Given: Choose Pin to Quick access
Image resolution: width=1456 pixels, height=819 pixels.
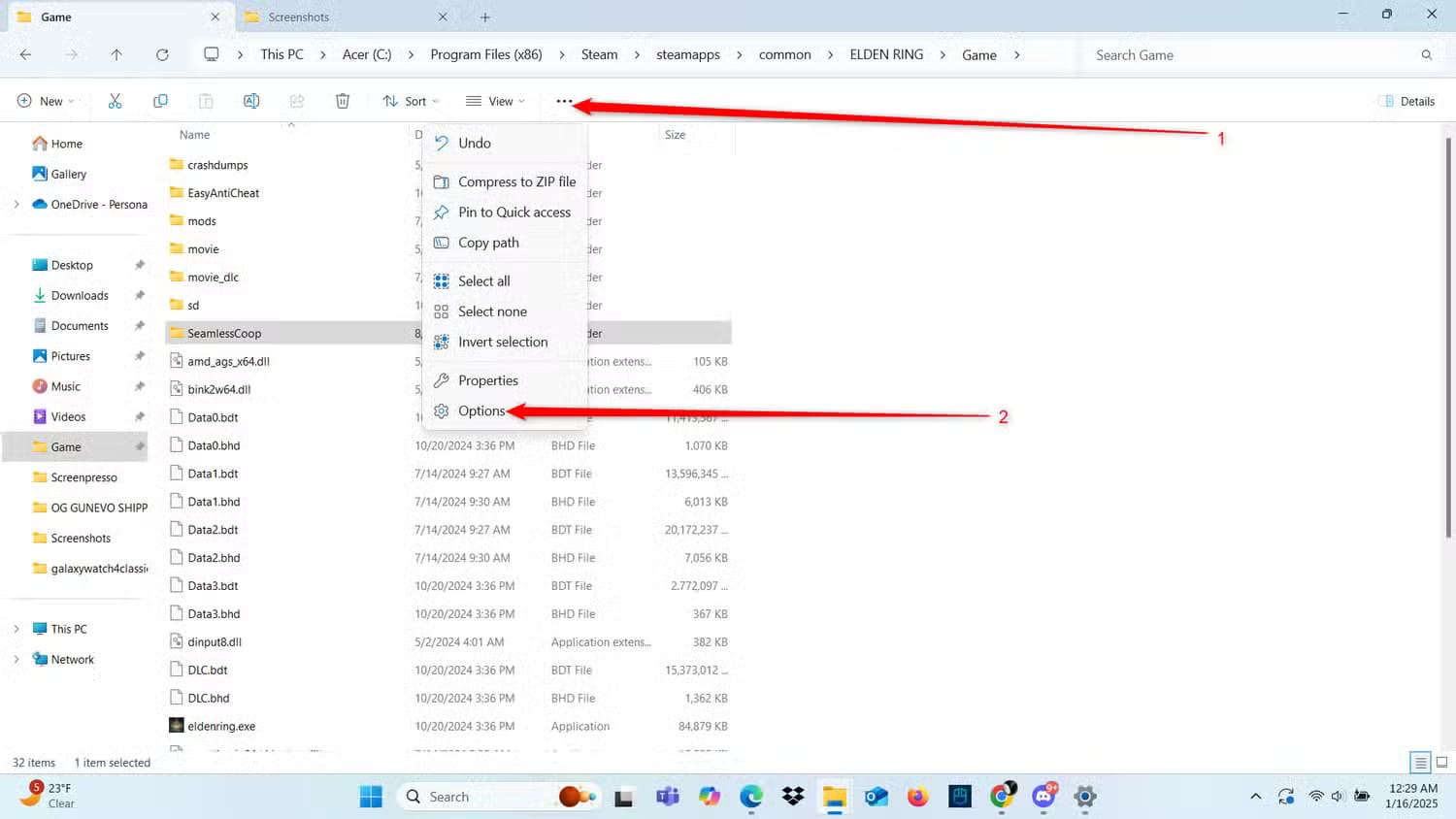Looking at the screenshot, I should click(x=505, y=212).
